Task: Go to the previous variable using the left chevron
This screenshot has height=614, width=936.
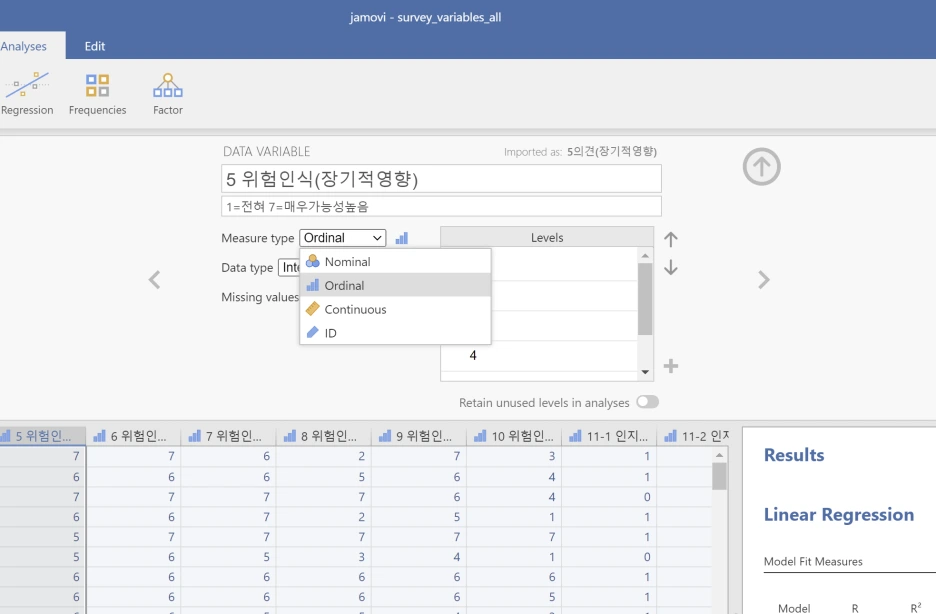Action: pos(155,280)
